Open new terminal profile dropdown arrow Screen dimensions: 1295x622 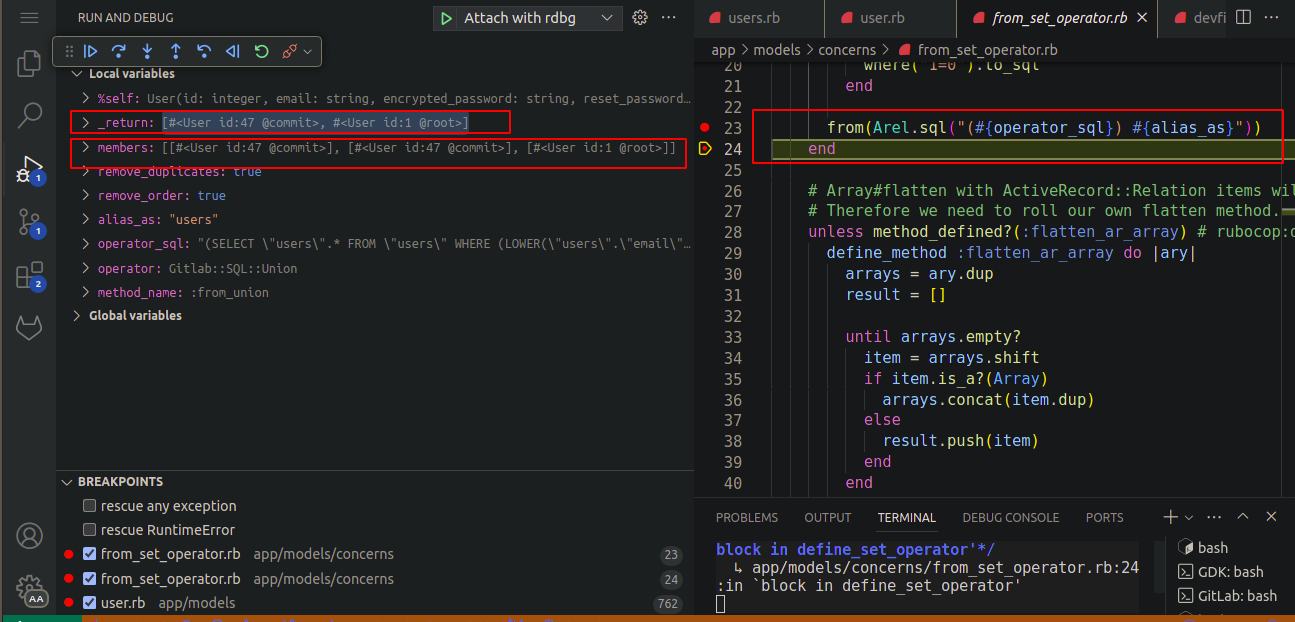1189,517
